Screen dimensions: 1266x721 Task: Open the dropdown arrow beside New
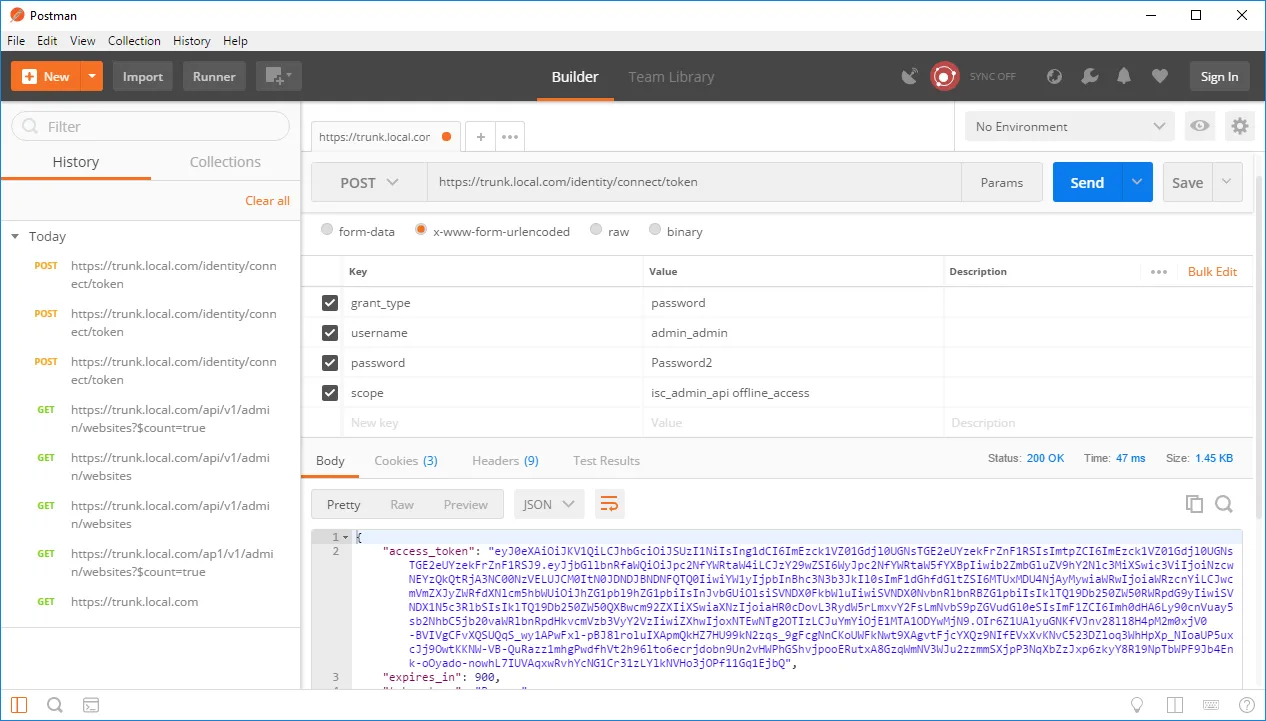click(x=92, y=76)
